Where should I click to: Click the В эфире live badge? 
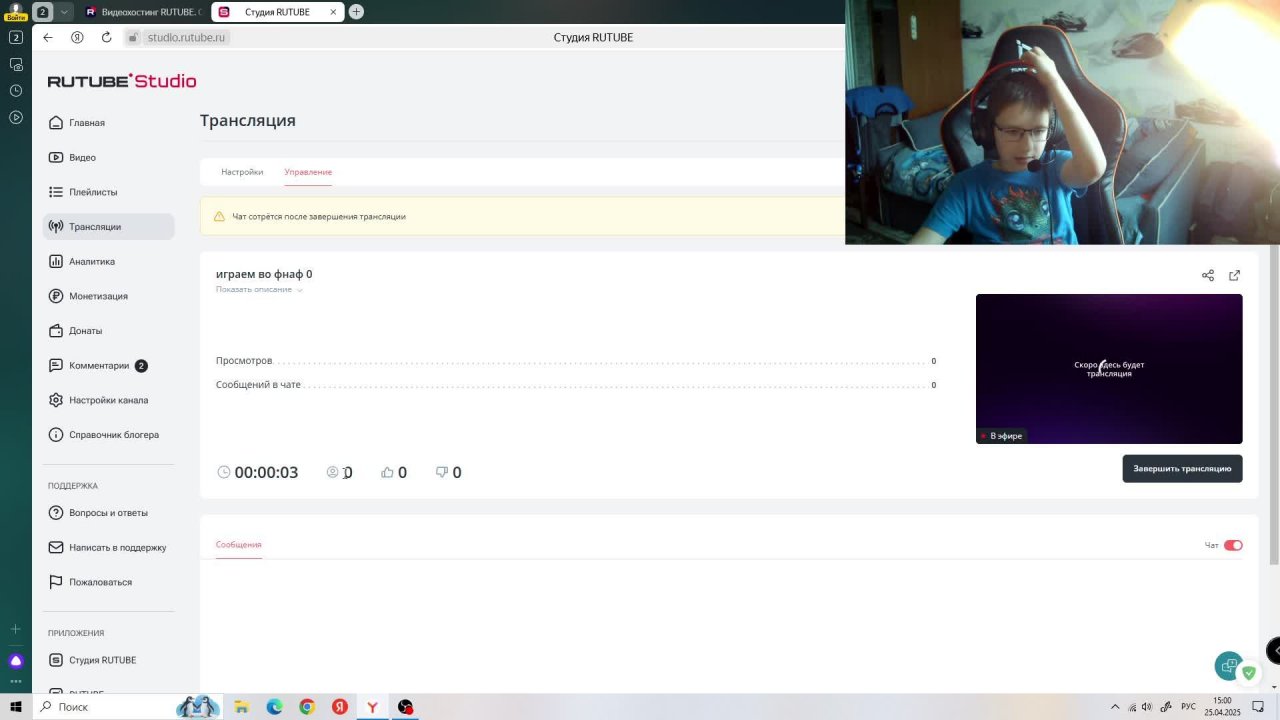pyautogui.click(x=1001, y=436)
